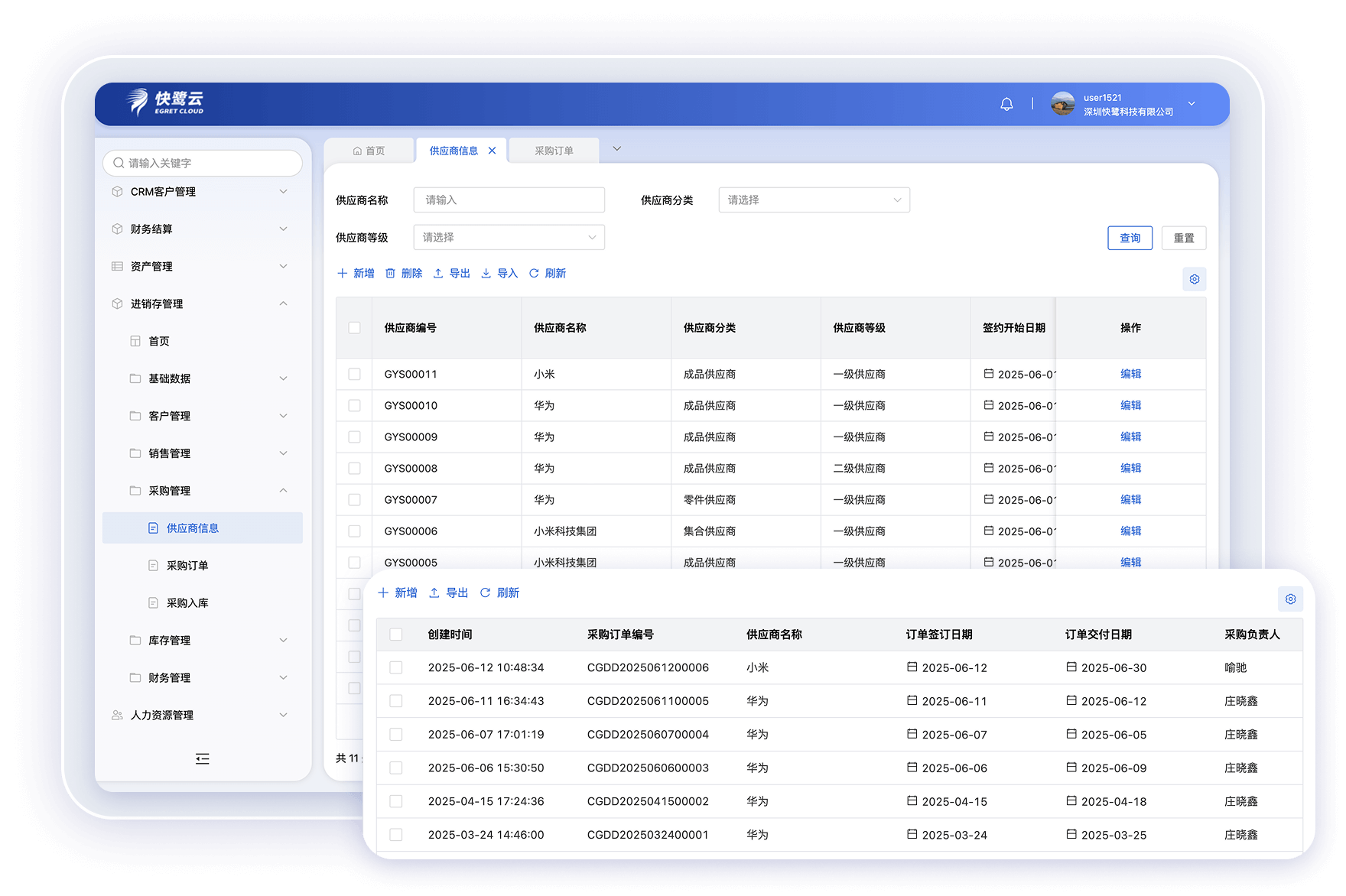Click the 刷新 refresh icon in supplier toolbar
This screenshot has width=1346, height=896.
(534, 274)
